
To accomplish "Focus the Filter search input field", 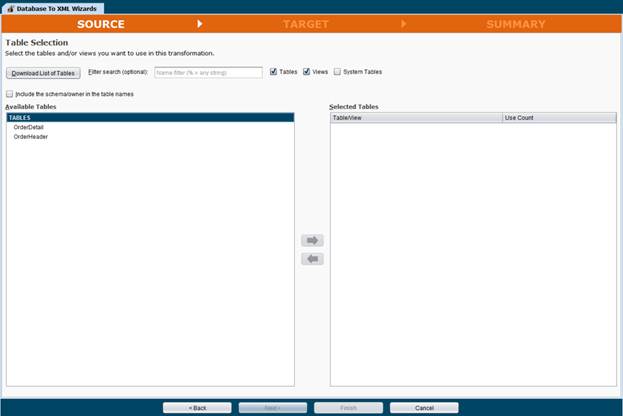I will pos(208,73).
